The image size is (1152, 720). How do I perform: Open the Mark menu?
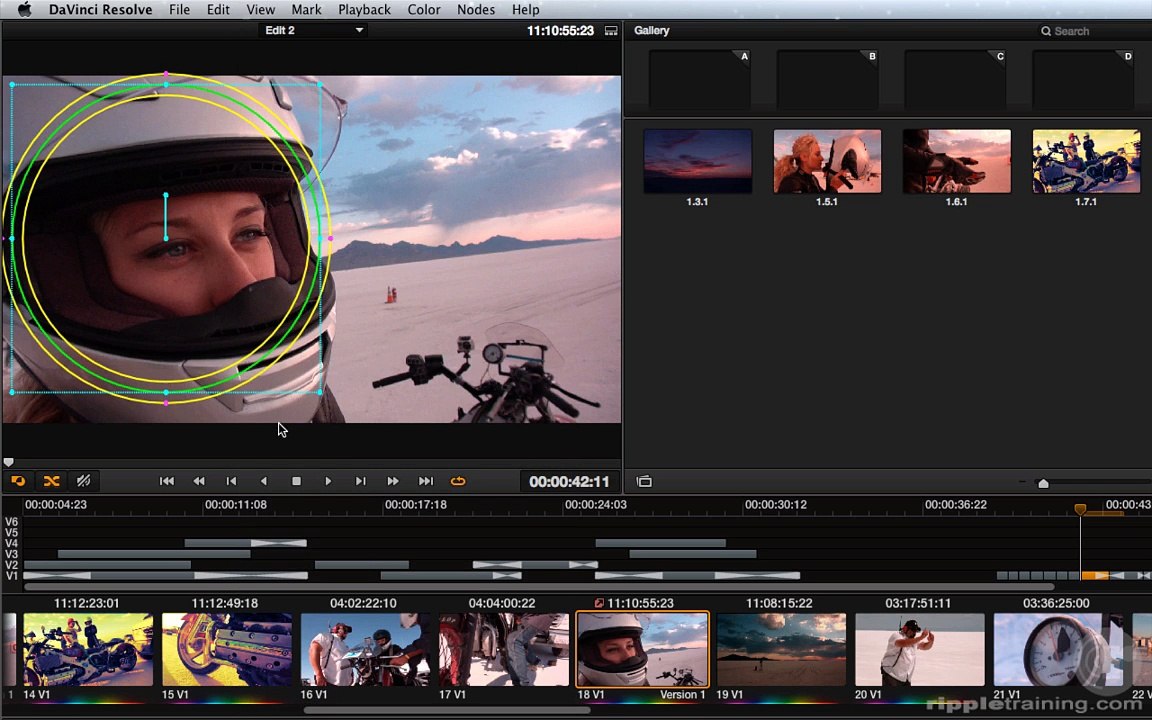306,10
